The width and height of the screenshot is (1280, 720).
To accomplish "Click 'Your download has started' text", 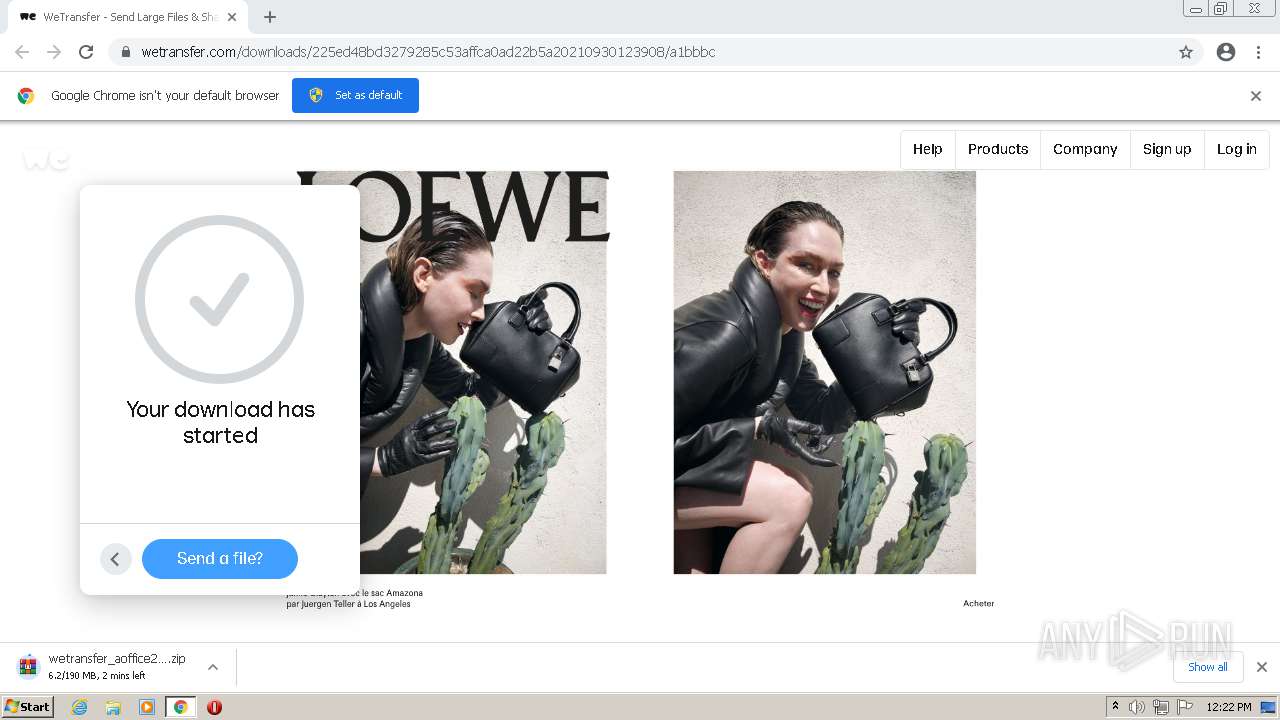I will [x=220, y=422].
